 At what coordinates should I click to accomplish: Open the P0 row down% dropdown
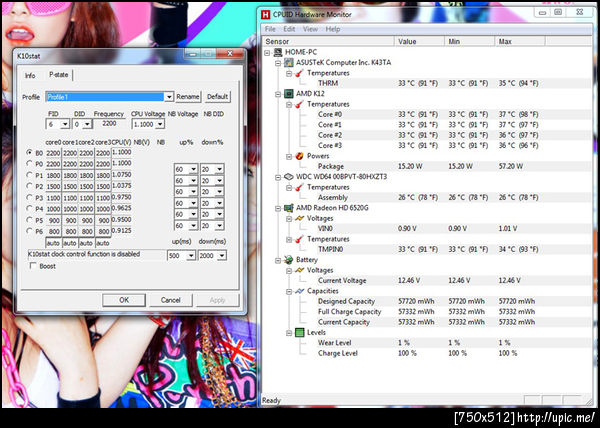219,169
